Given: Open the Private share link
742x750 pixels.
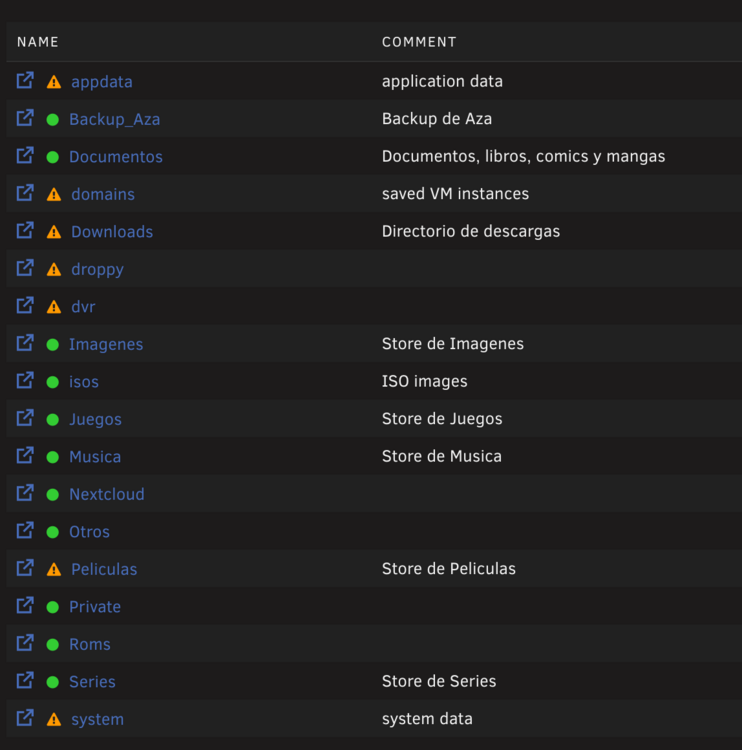Looking at the screenshot, I should [x=95, y=607].
